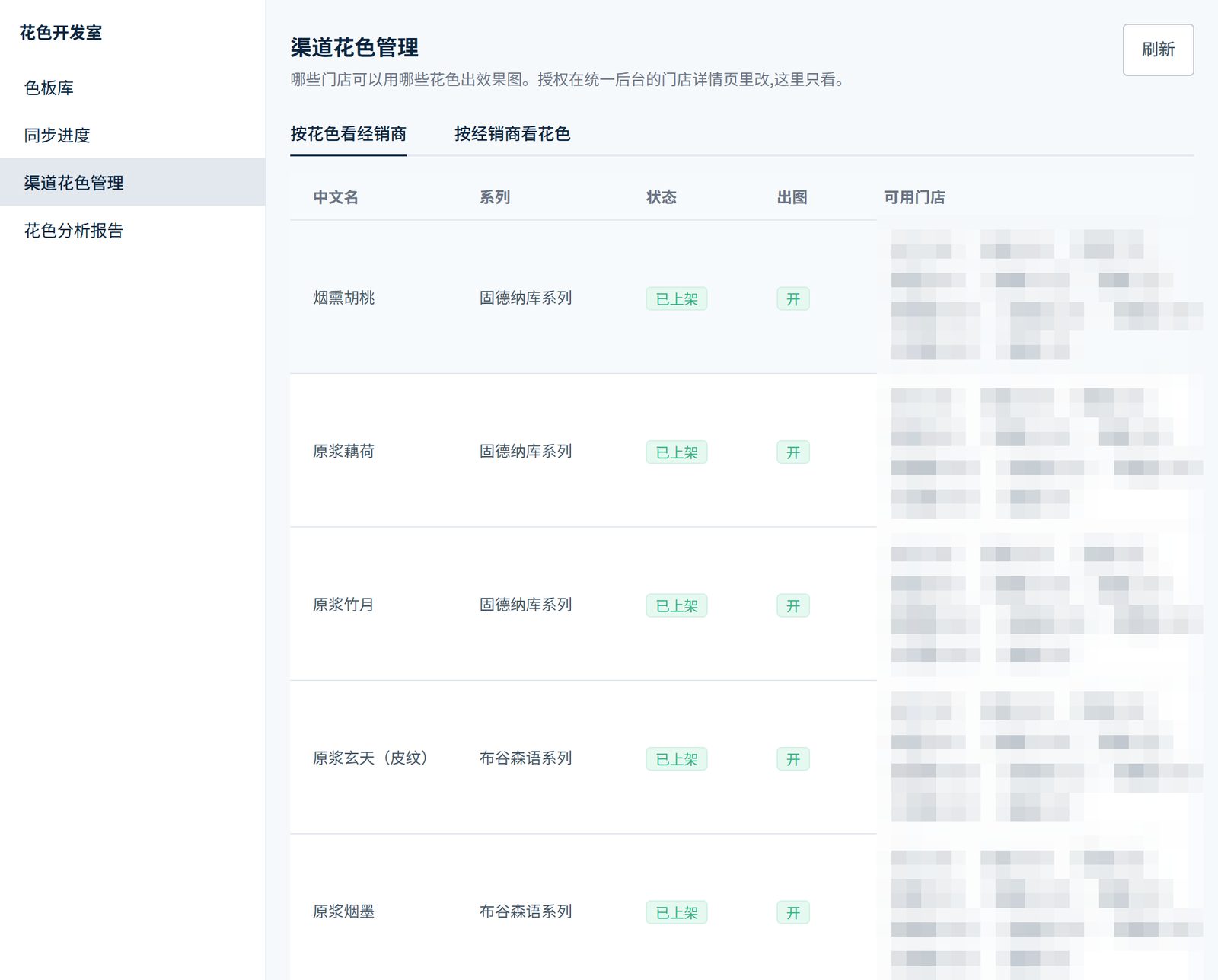The height and width of the screenshot is (980, 1218).
Task: Click the 已上架 badge for 原浆藕荷
Action: coord(677,452)
